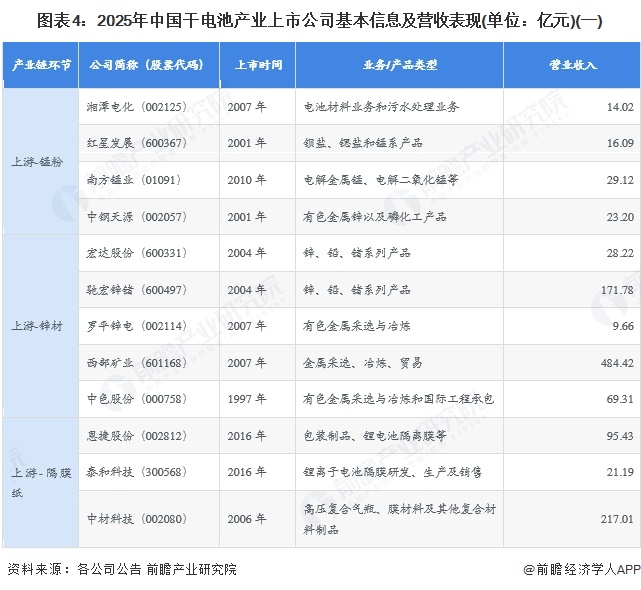Click the @前瞻经济学人APP attribution
Viewport: 641px width, 590px height.
click(x=580, y=569)
